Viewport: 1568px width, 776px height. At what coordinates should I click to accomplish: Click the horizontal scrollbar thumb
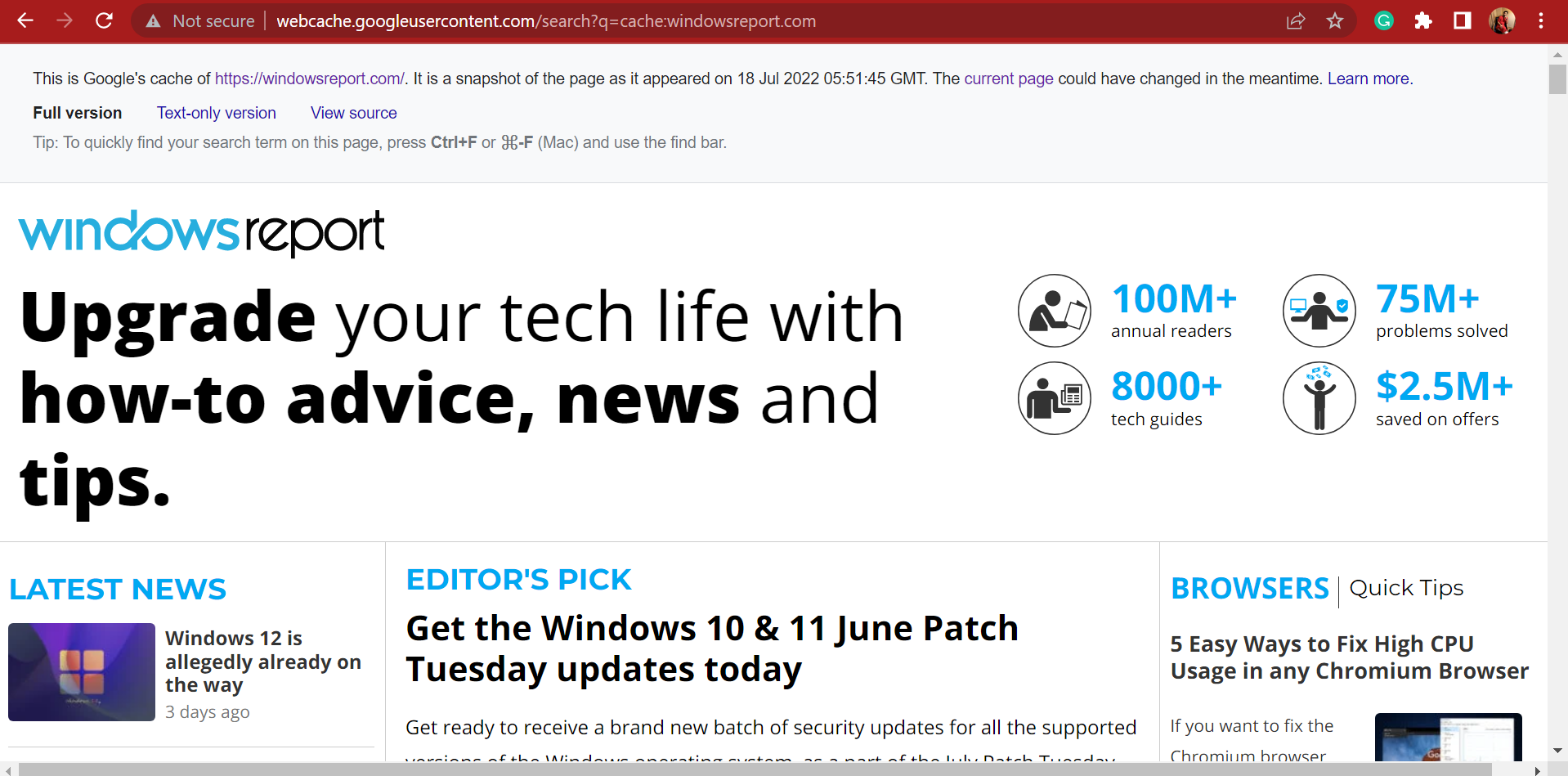pyautogui.click(x=755, y=769)
